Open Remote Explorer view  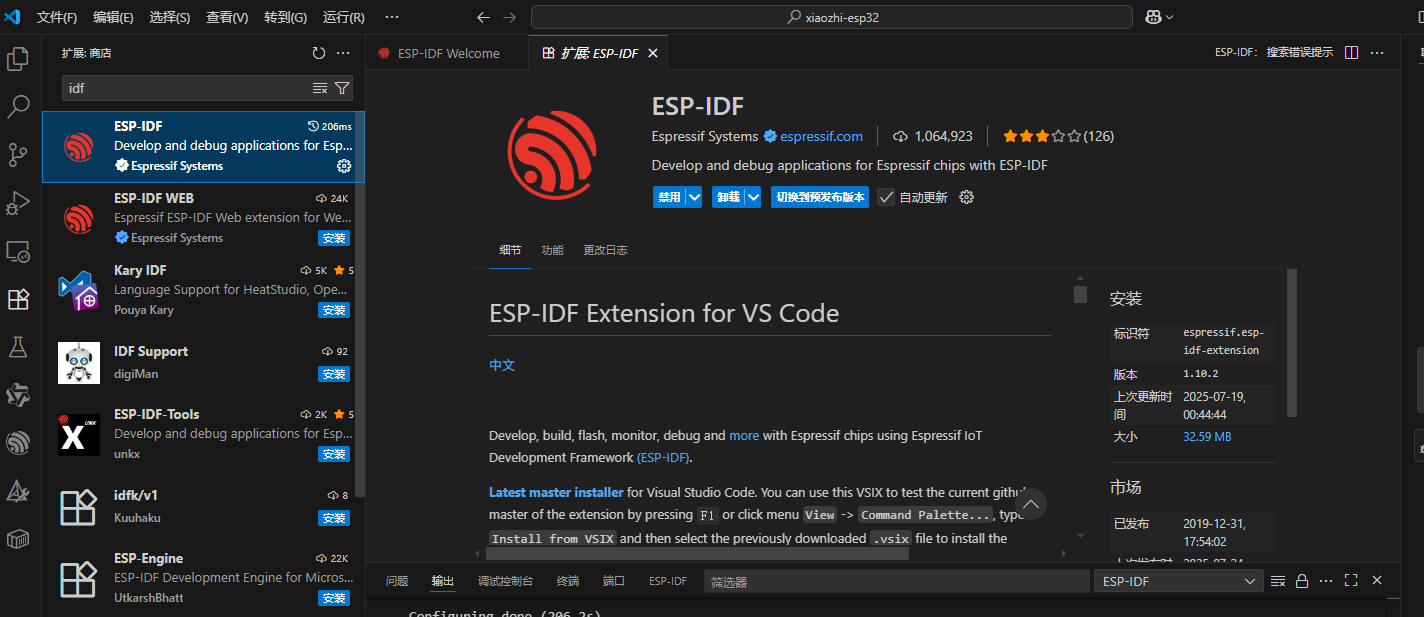18,251
